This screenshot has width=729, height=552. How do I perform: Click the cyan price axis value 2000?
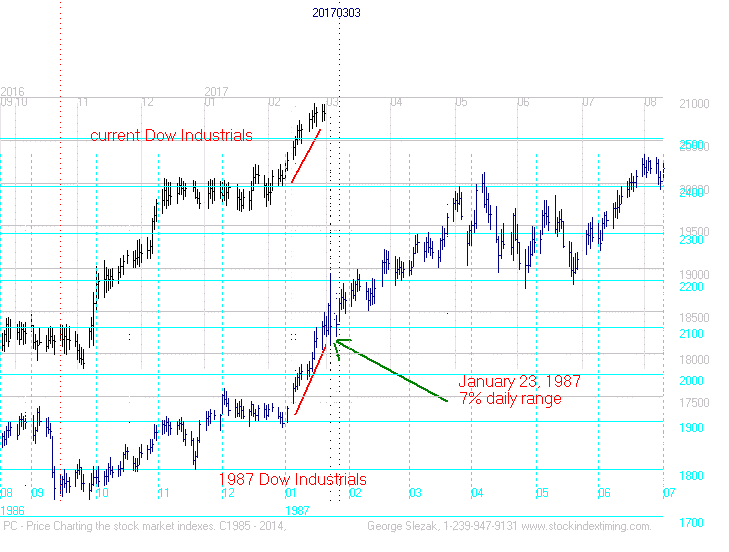click(691, 381)
